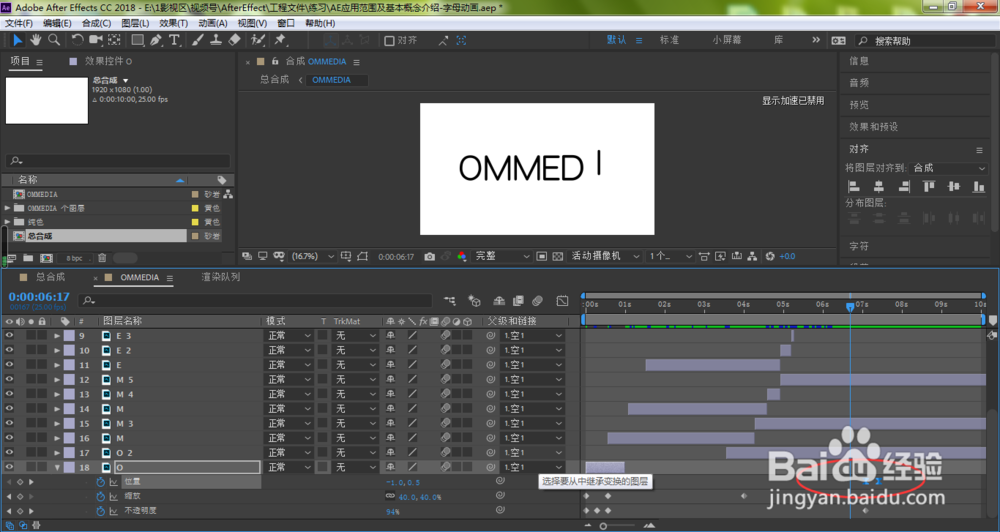The width and height of the screenshot is (1000, 532).
Task: Toggle motion blur enable switch in timeline
Action: pyautogui.click(x=538, y=300)
